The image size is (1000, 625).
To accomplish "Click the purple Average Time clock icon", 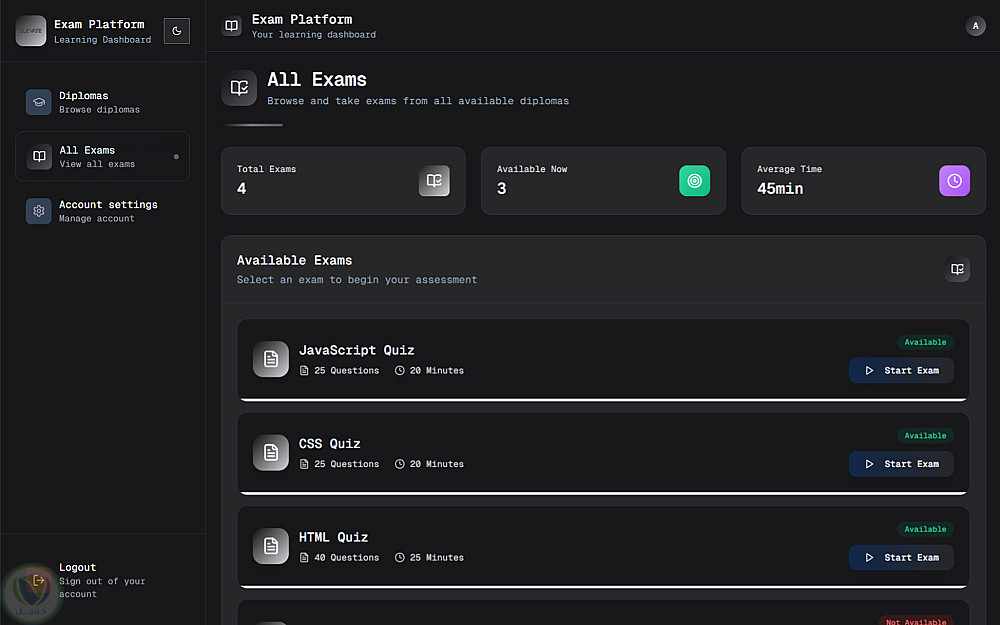I will pos(954,181).
